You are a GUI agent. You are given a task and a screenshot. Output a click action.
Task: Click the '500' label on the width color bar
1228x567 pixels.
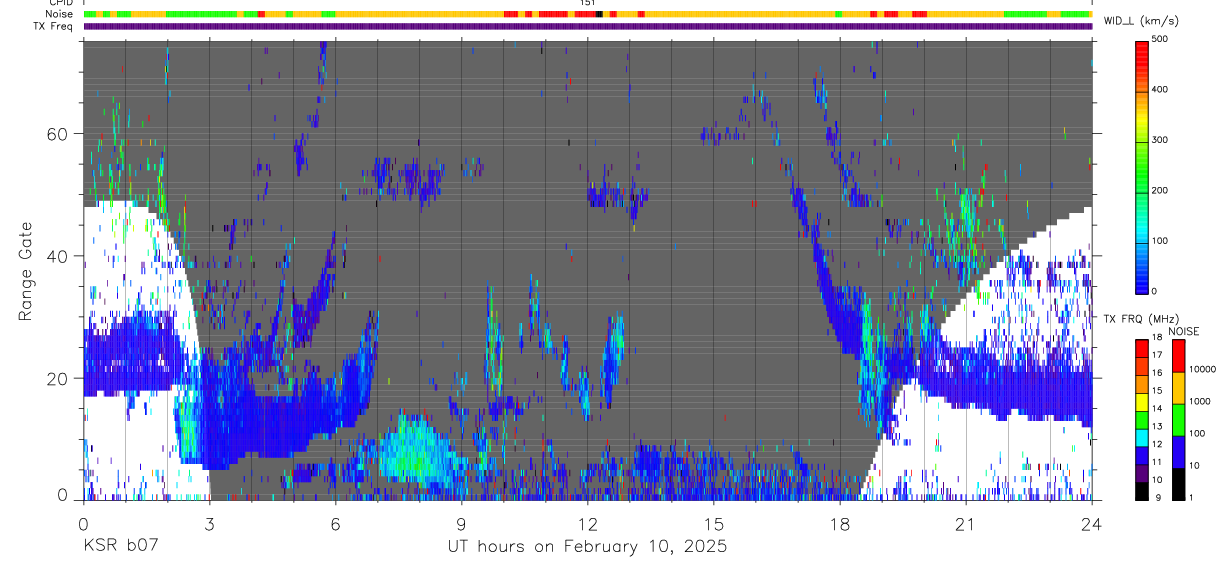click(x=1160, y=39)
